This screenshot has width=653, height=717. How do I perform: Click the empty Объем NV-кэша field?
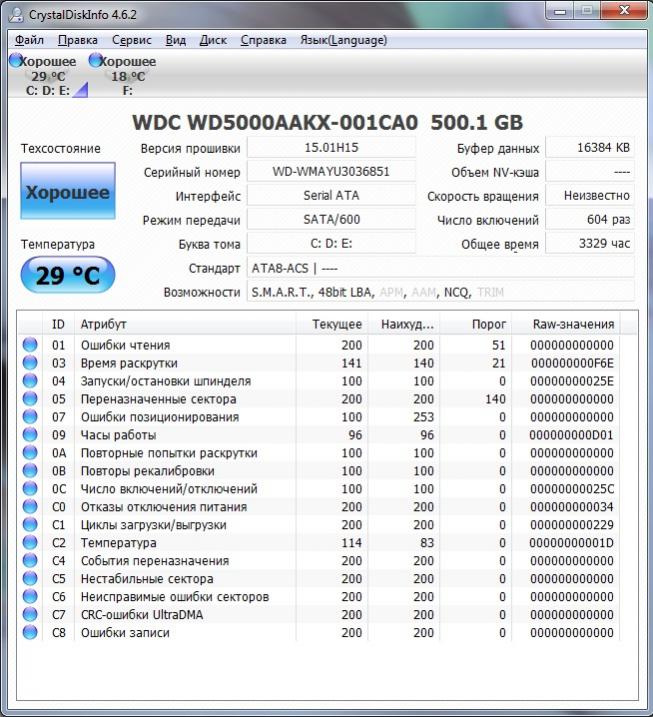tap(590, 172)
